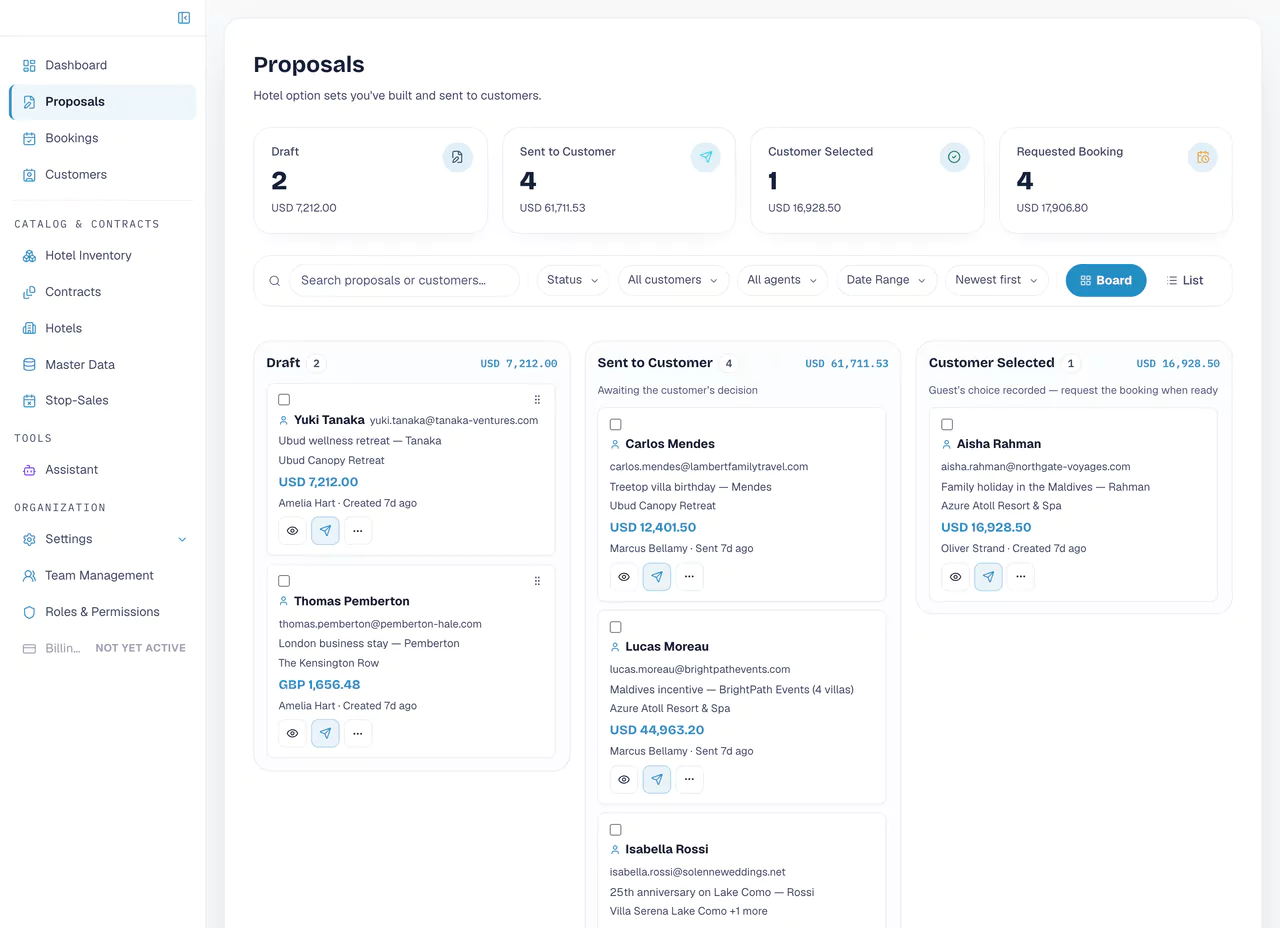The image size is (1280, 928).
Task: Click the Draft summary card document icon
Action: [x=457, y=157]
